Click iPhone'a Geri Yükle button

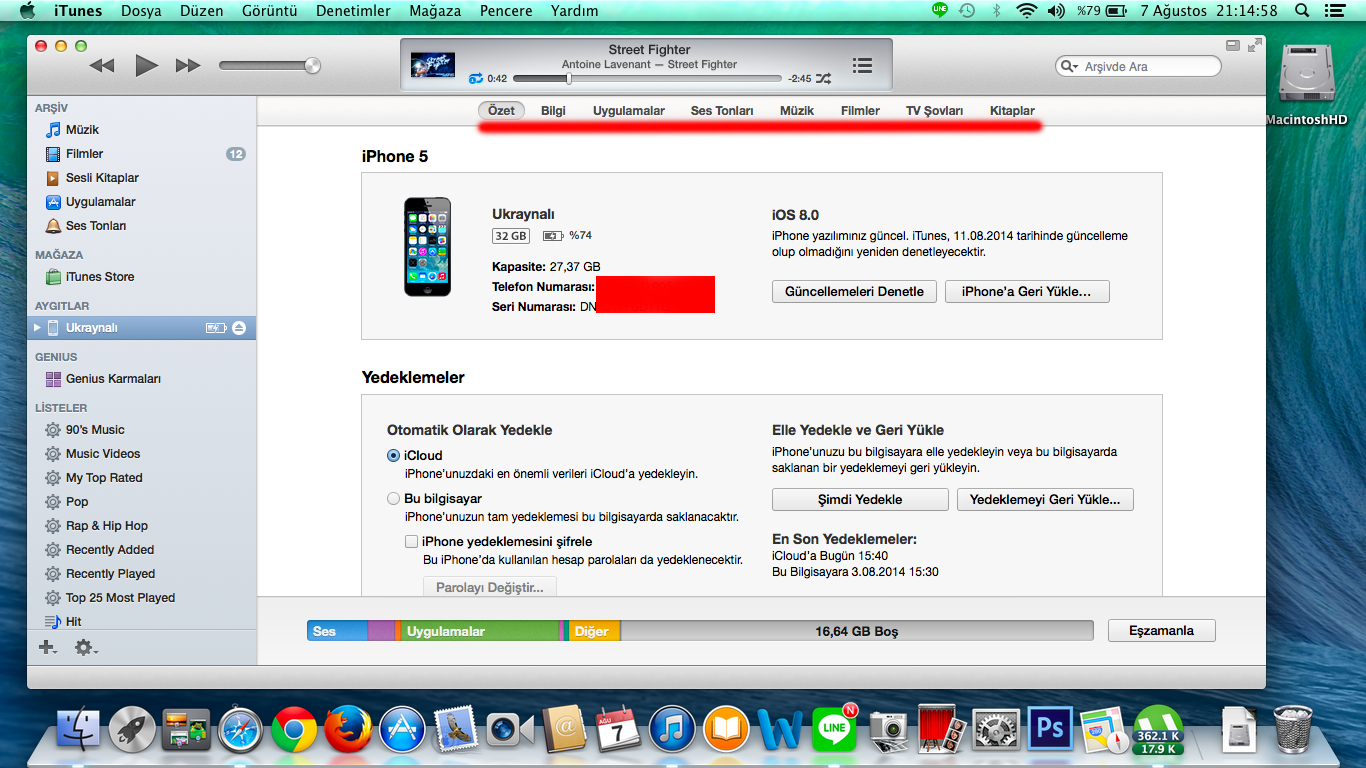(1027, 292)
